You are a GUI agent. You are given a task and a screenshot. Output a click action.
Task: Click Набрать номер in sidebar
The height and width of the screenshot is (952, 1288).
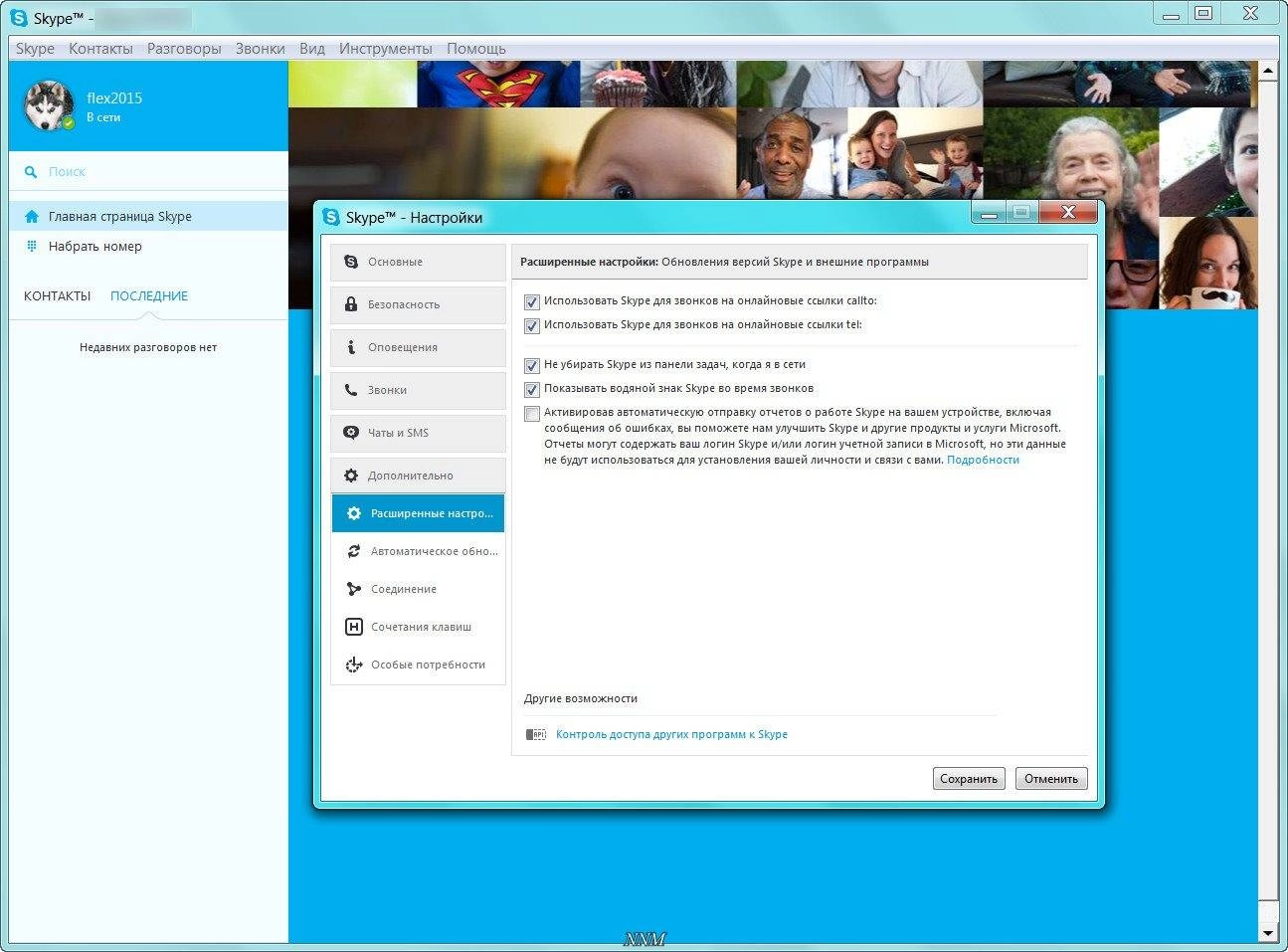(x=148, y=246)
